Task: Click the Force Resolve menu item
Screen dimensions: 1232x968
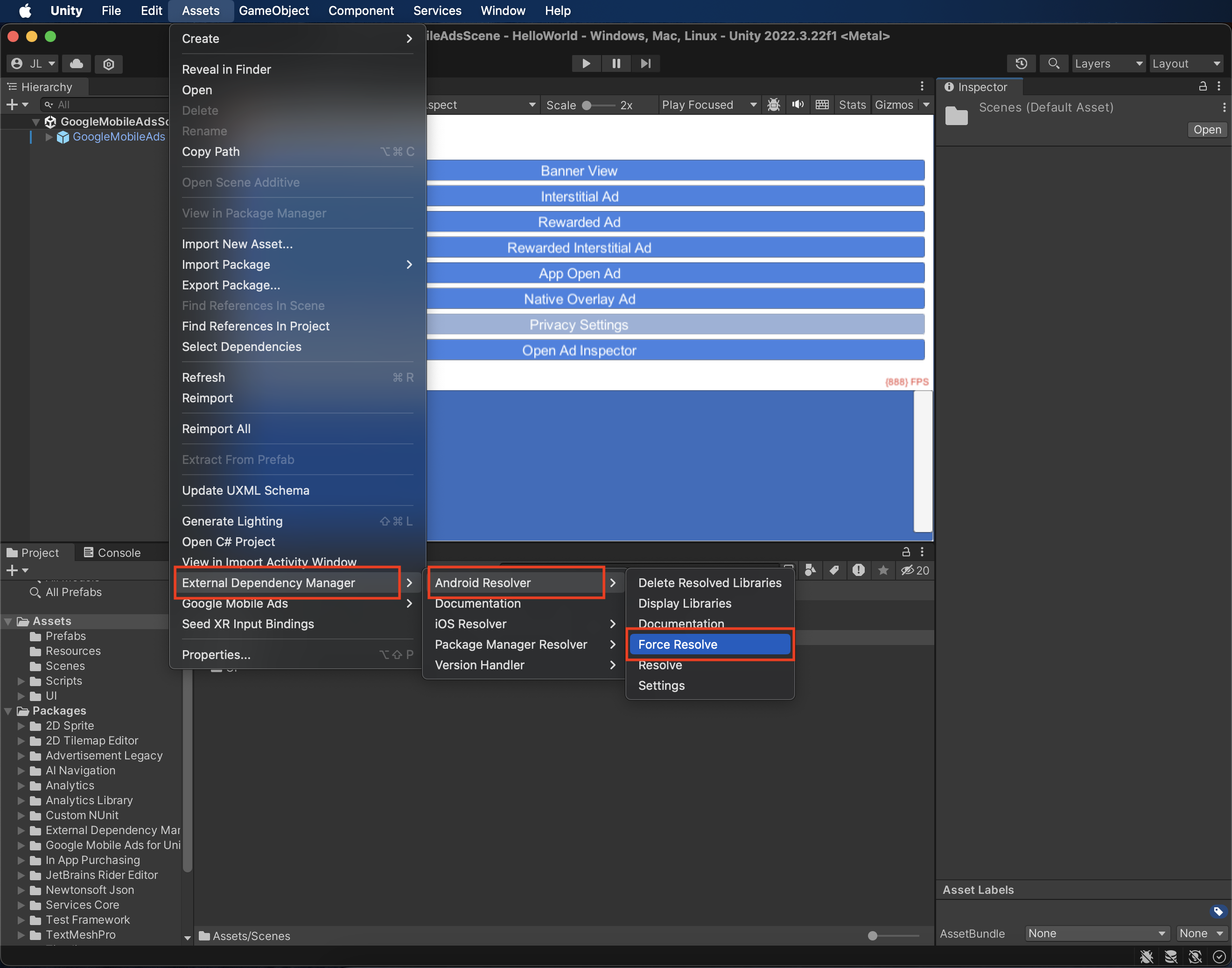Action: [x=677, y=644]
